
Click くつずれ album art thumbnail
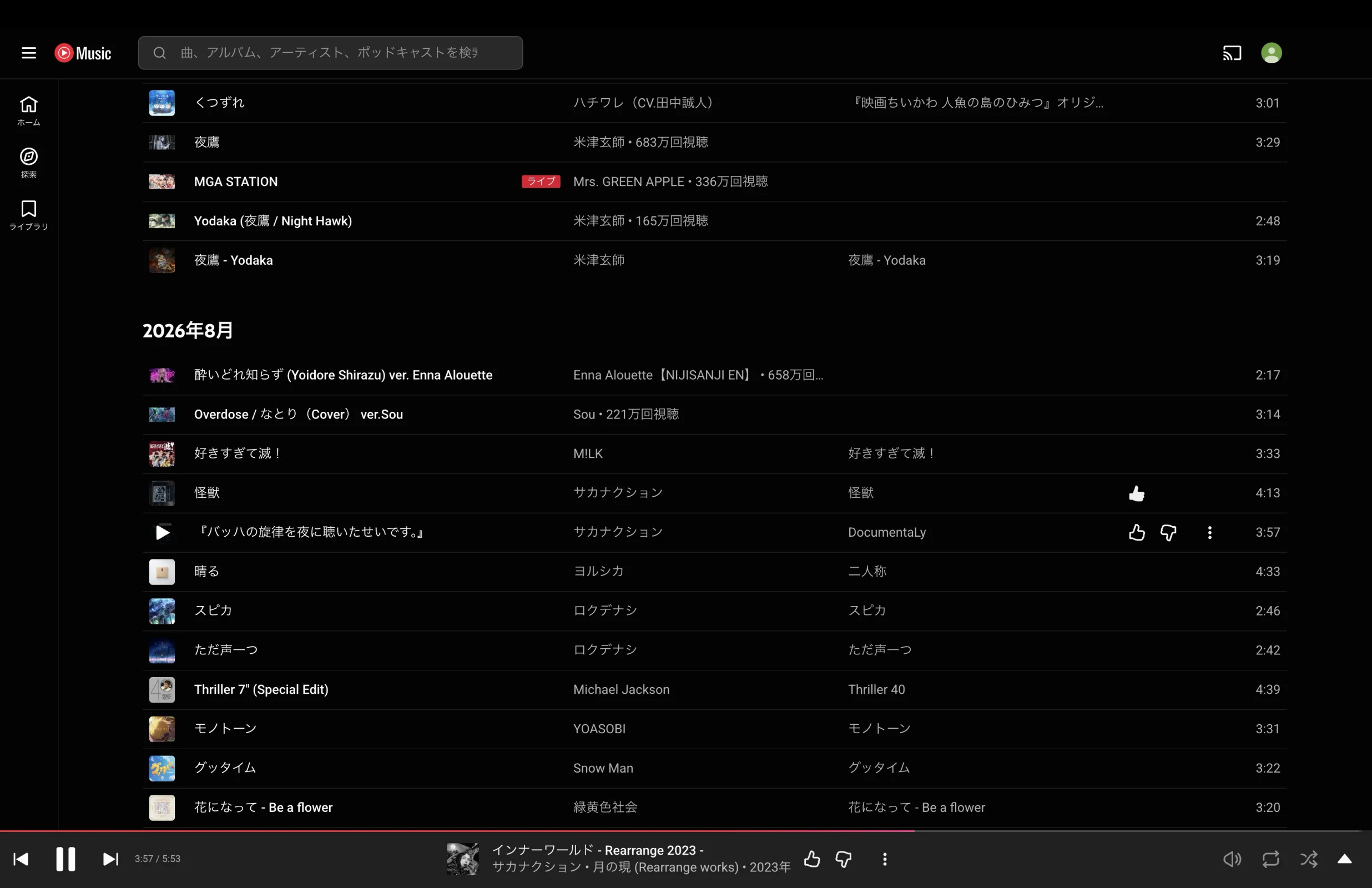click(x=162, y=103)
